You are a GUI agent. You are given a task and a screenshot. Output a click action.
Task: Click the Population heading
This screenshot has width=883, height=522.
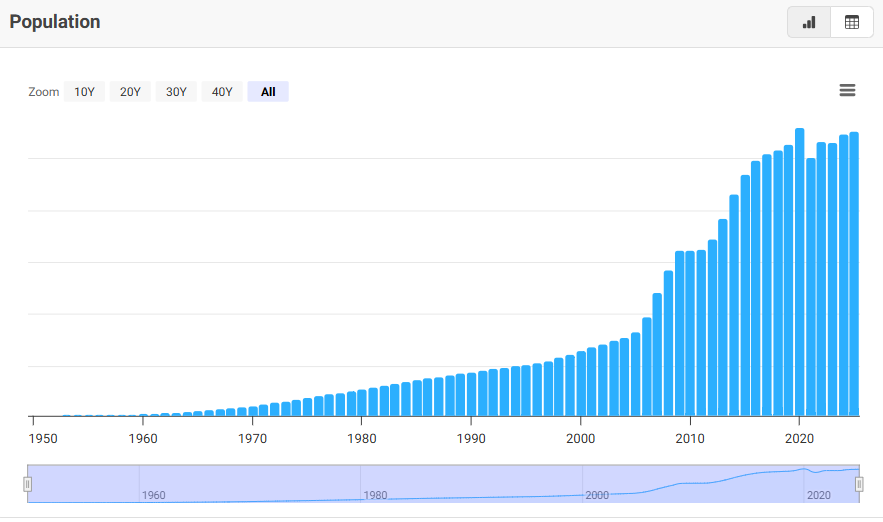(x=55, y=21)
